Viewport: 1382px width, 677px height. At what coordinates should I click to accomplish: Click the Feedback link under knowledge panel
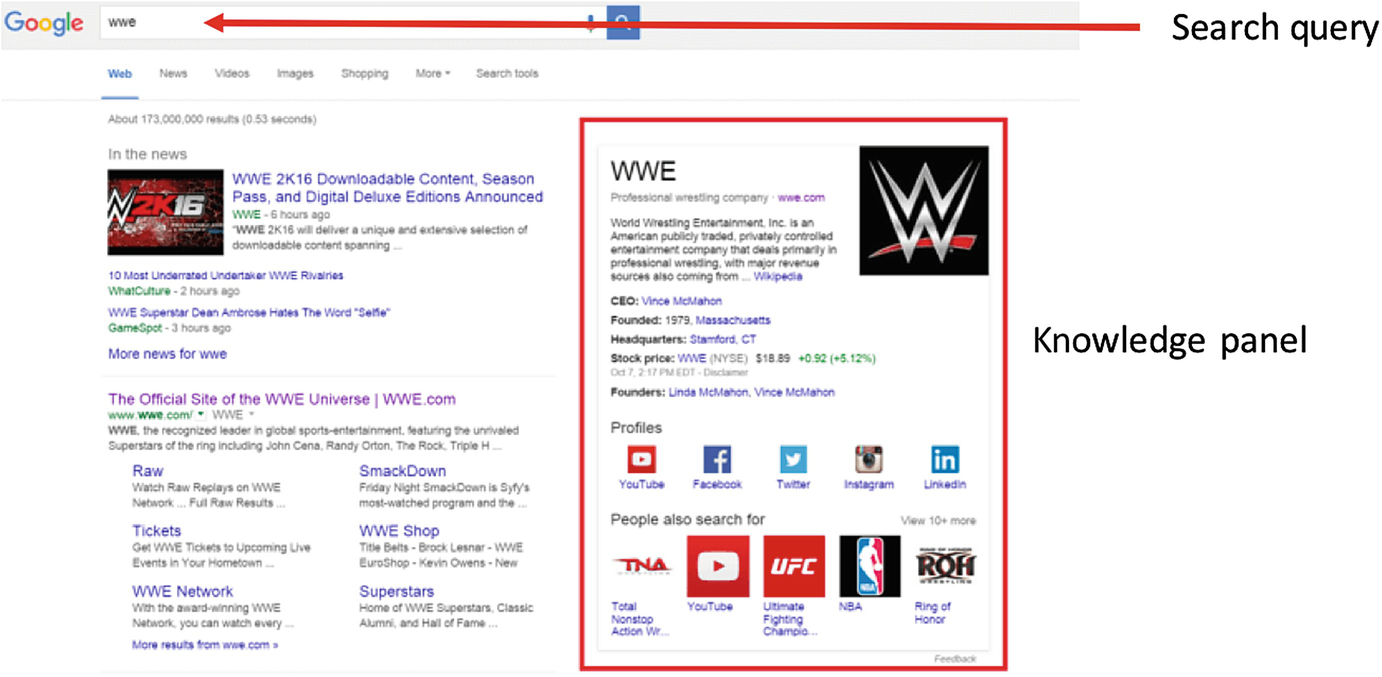tap(955, 660)
